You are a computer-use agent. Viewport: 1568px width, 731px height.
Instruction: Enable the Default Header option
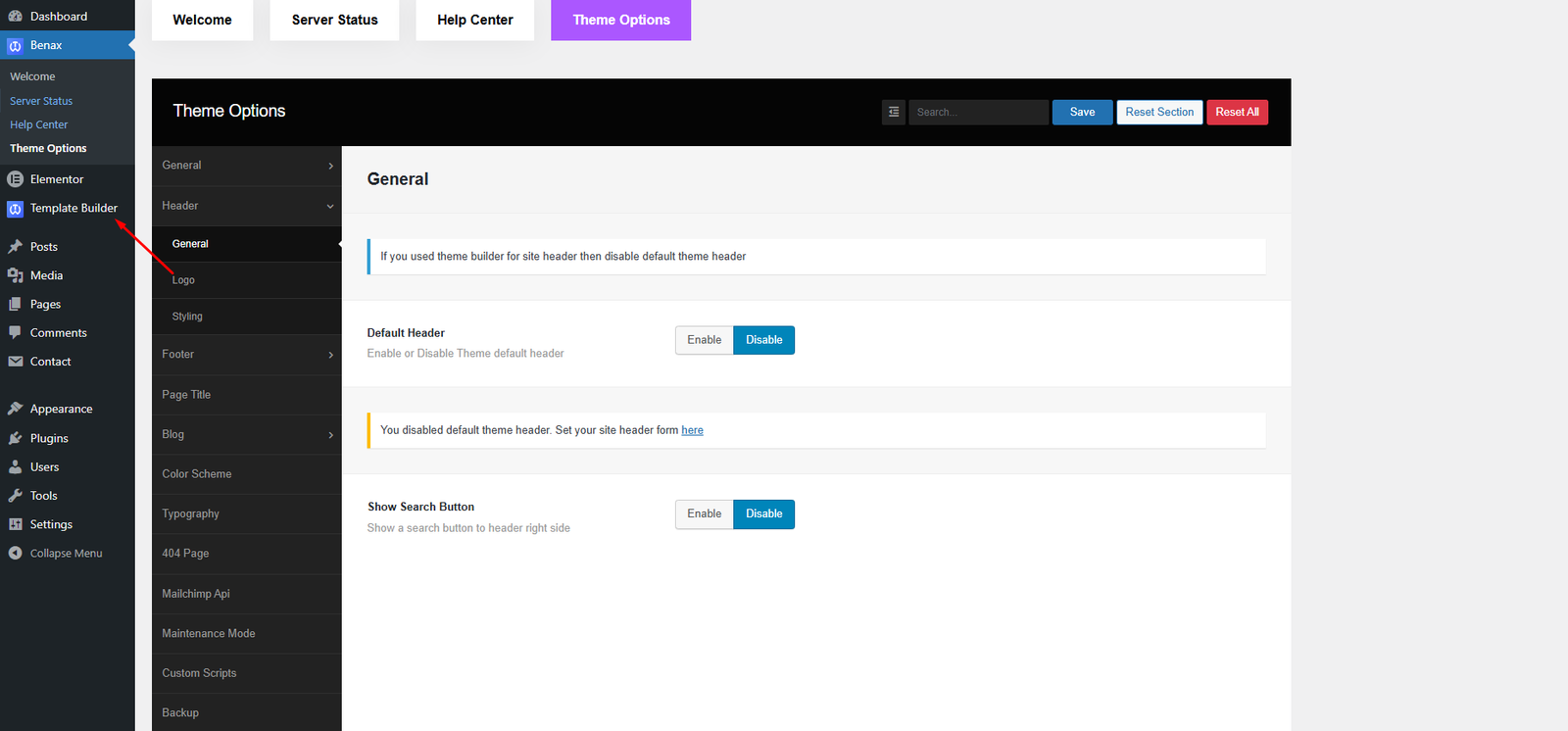[x=704, y=340]
